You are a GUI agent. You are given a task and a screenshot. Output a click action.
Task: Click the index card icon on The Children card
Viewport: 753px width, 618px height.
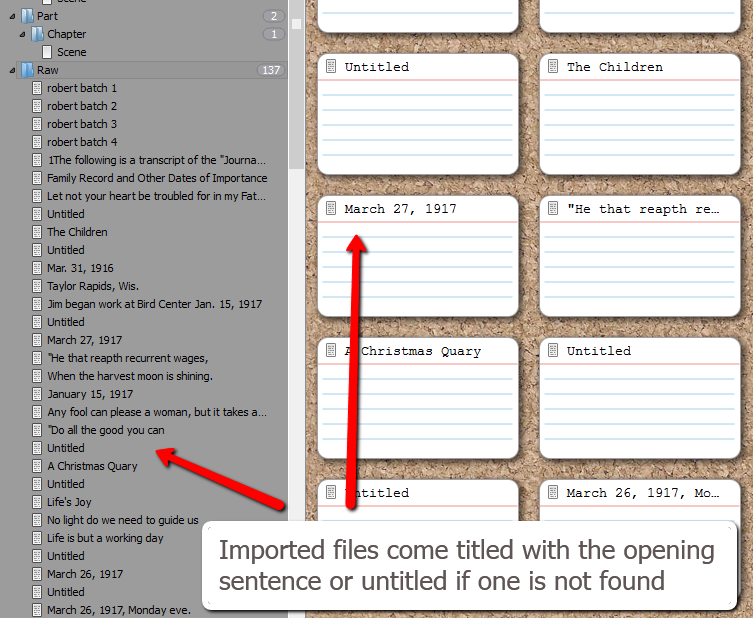tap(553, 67)
